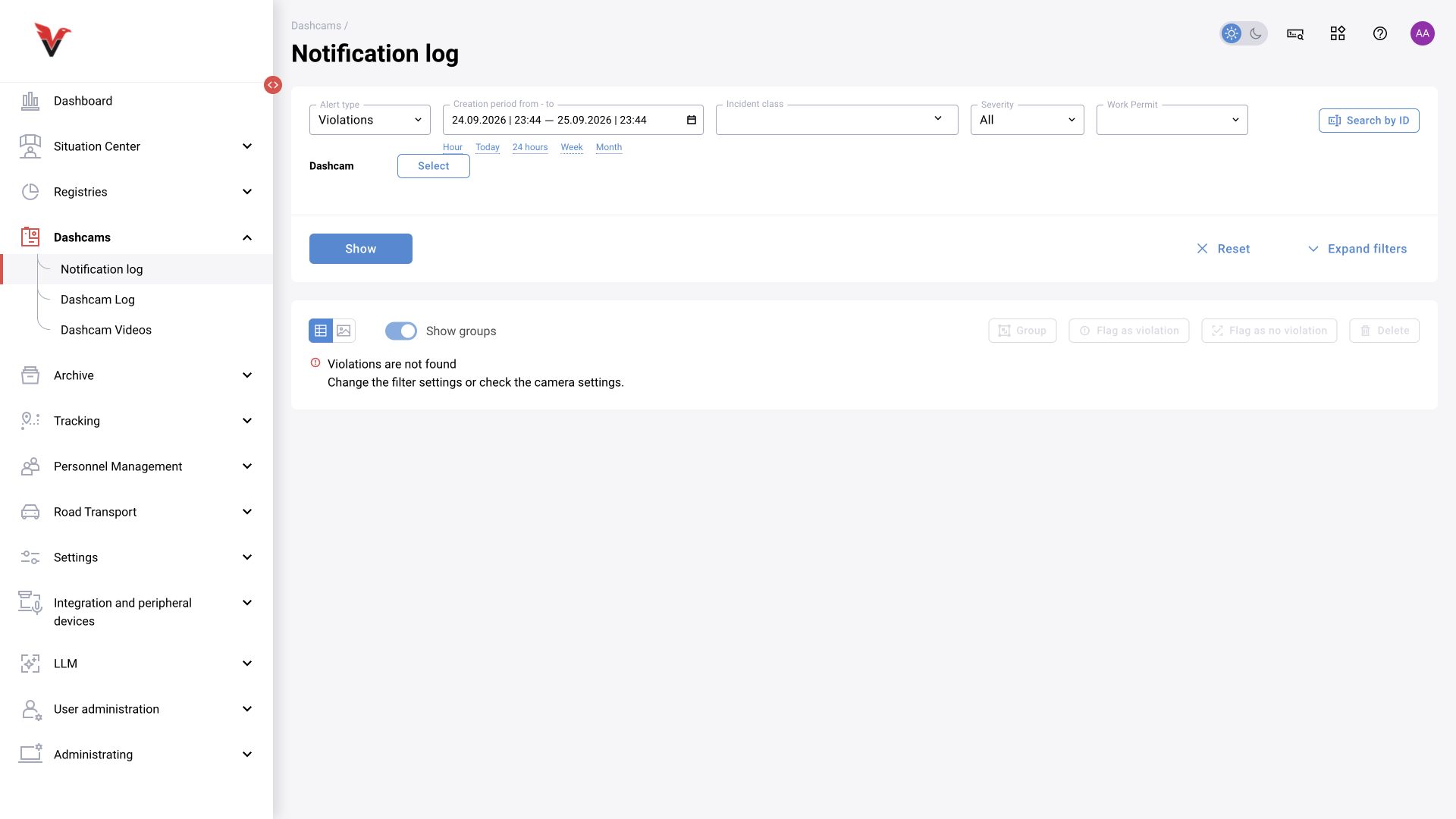This screenshot has width=1456, height=819.
Task: Expand the Registries sidebar section
Action: click(x=136, y=192)
